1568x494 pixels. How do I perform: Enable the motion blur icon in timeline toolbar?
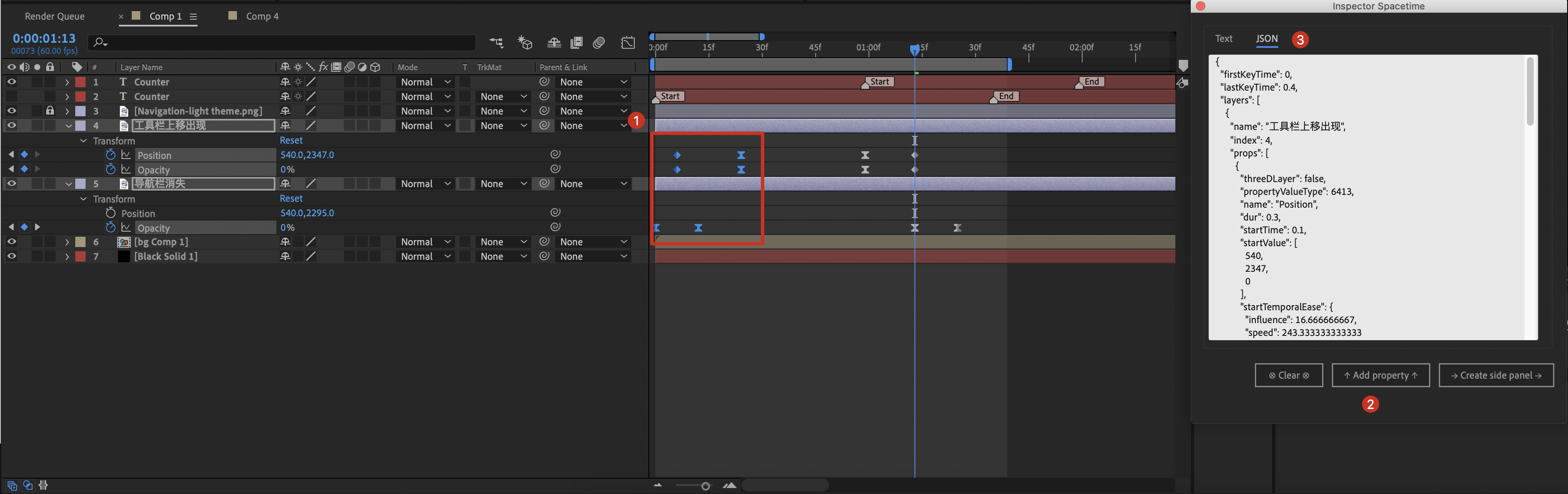[x=599, y=43]
